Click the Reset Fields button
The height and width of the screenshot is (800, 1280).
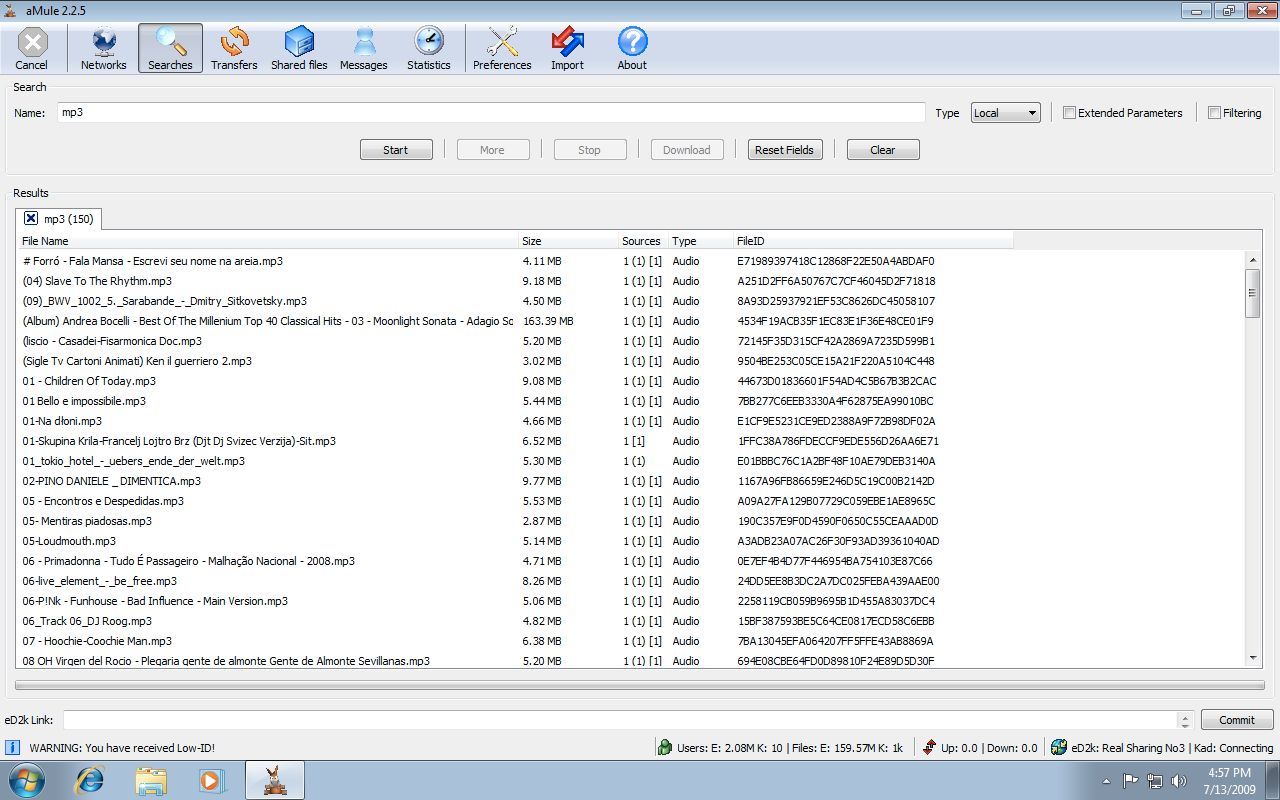[x=784, y=150]
